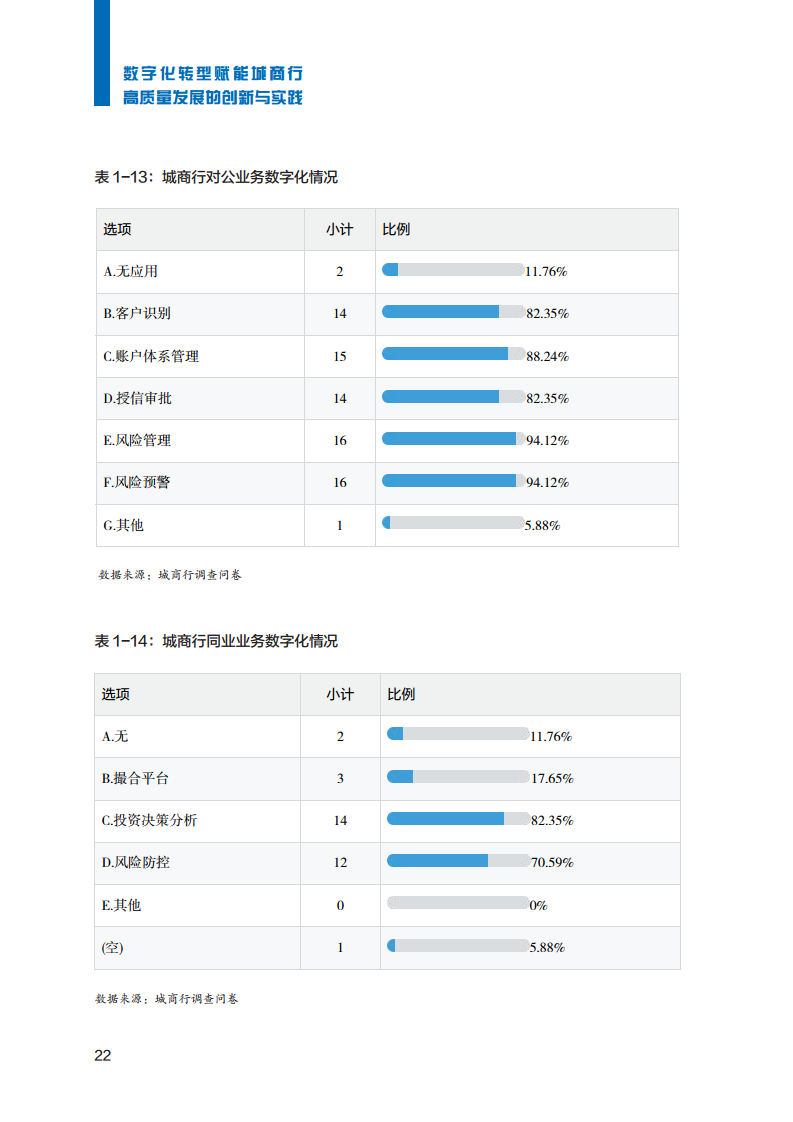793x1122 pixels.
Task: Click the D.风险防控 row label
Action: coord(136,862)
